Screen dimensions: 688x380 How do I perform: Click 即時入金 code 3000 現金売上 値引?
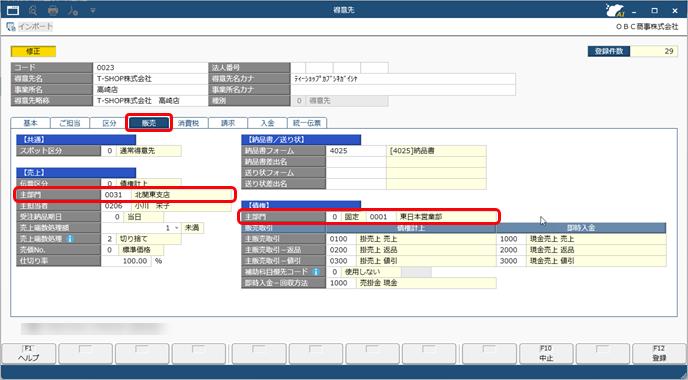(511, 261)
